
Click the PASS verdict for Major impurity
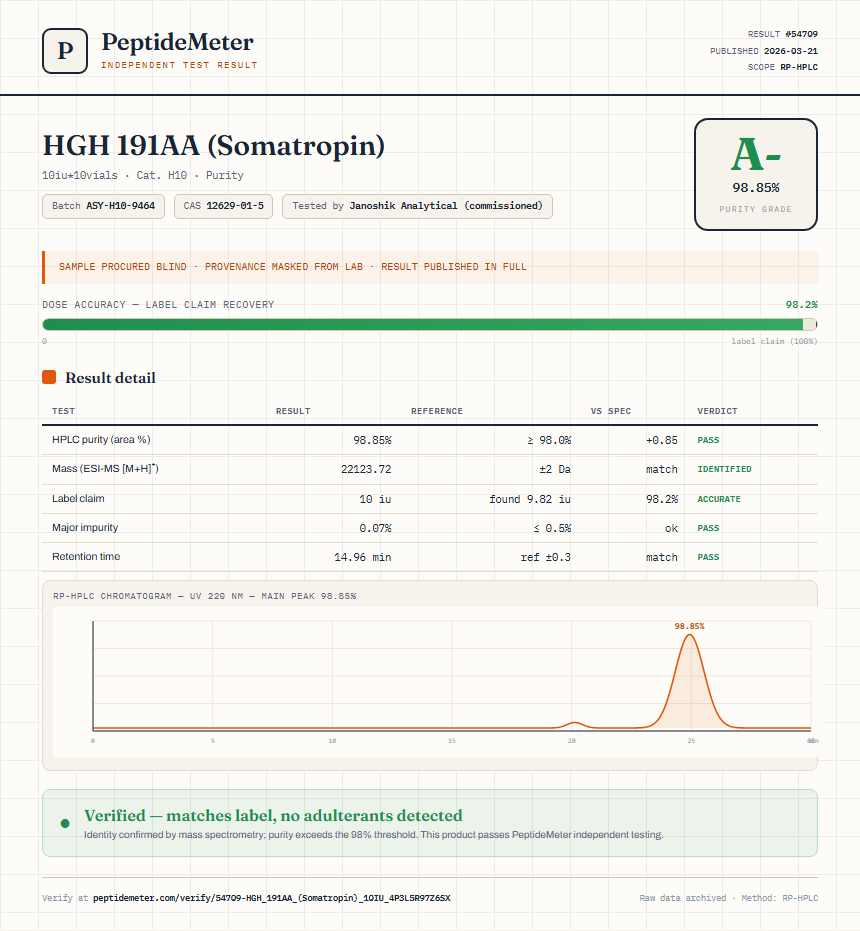(708, 528)
